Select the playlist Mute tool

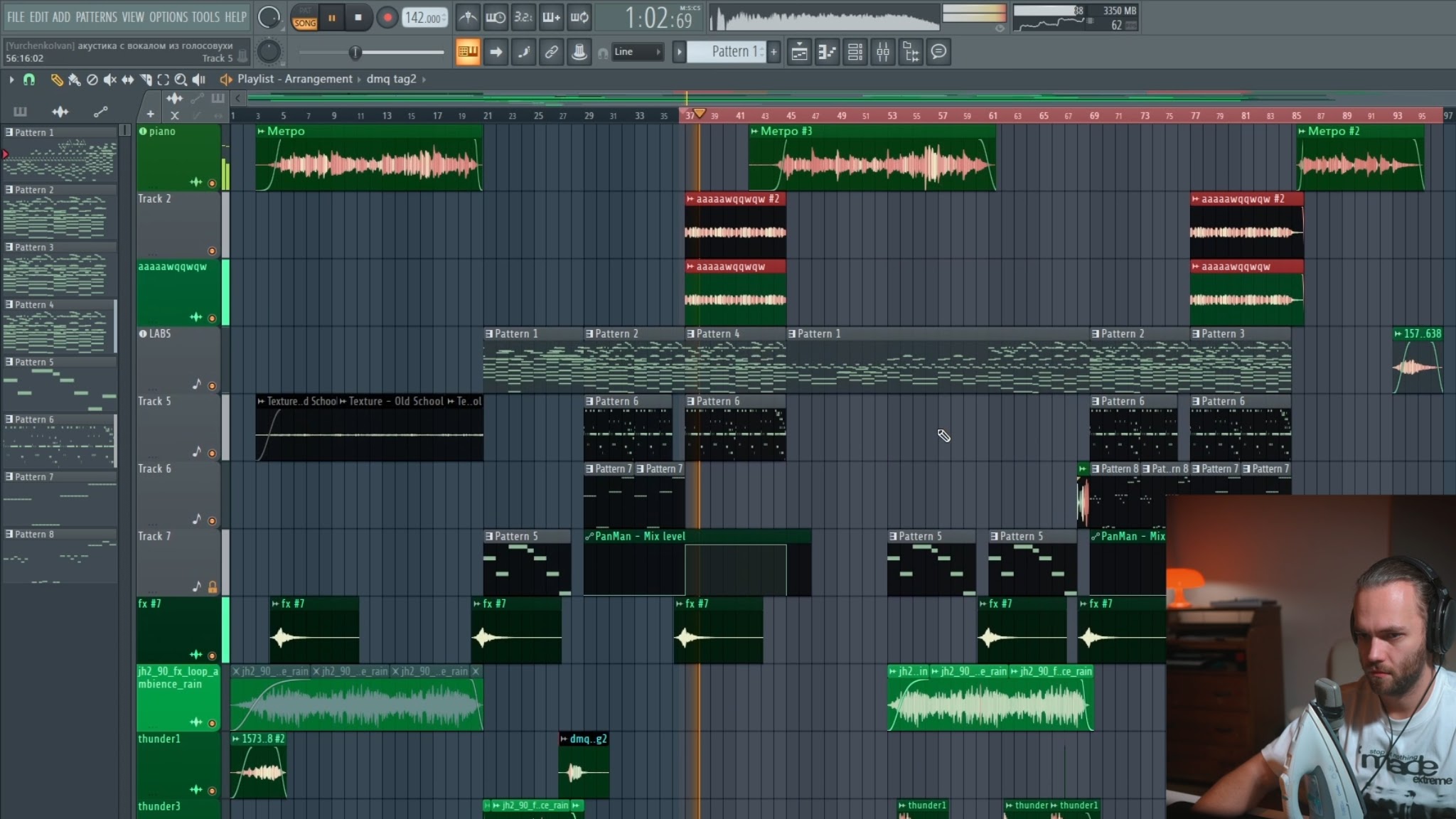click(x=109, y=80)
